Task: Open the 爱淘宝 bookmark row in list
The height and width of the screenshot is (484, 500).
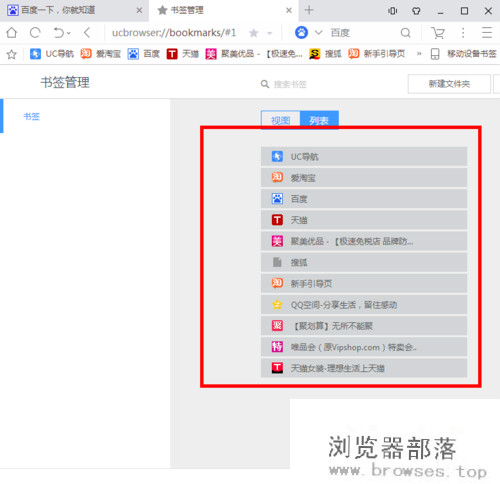Action: pos(364,178)
